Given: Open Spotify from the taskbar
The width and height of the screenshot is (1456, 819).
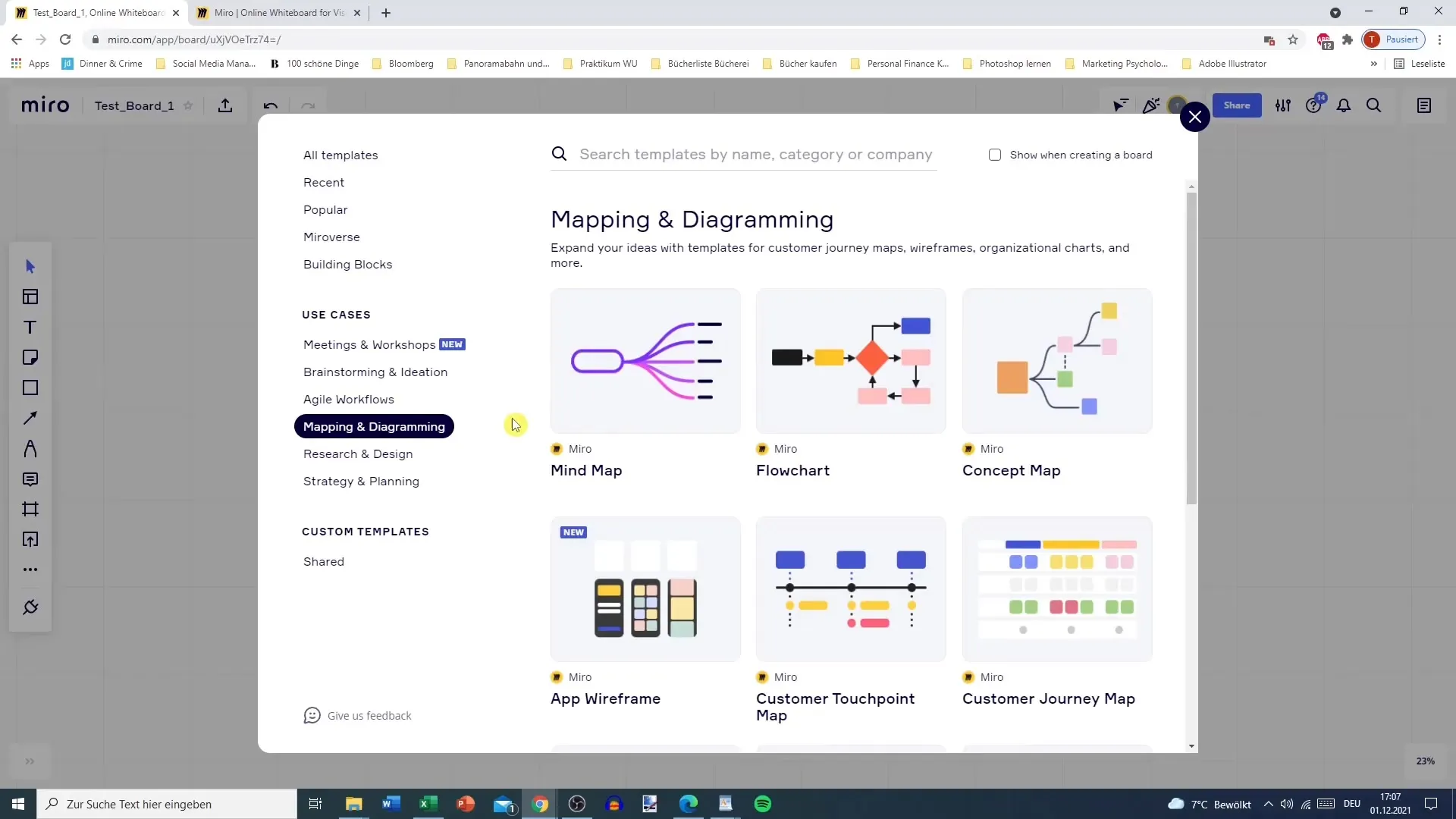Looking at the screenshot, I should coord(763,804).
